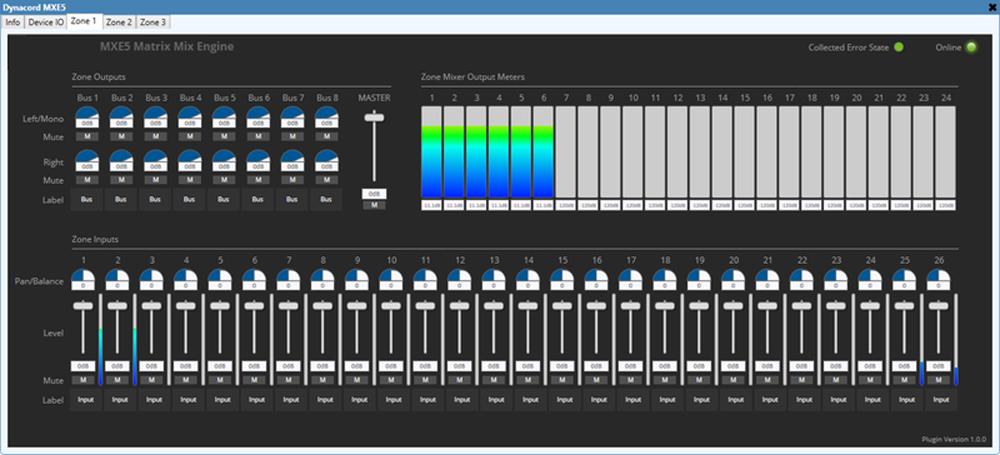Click output meter 1 bar

click(x=432, y=152)
